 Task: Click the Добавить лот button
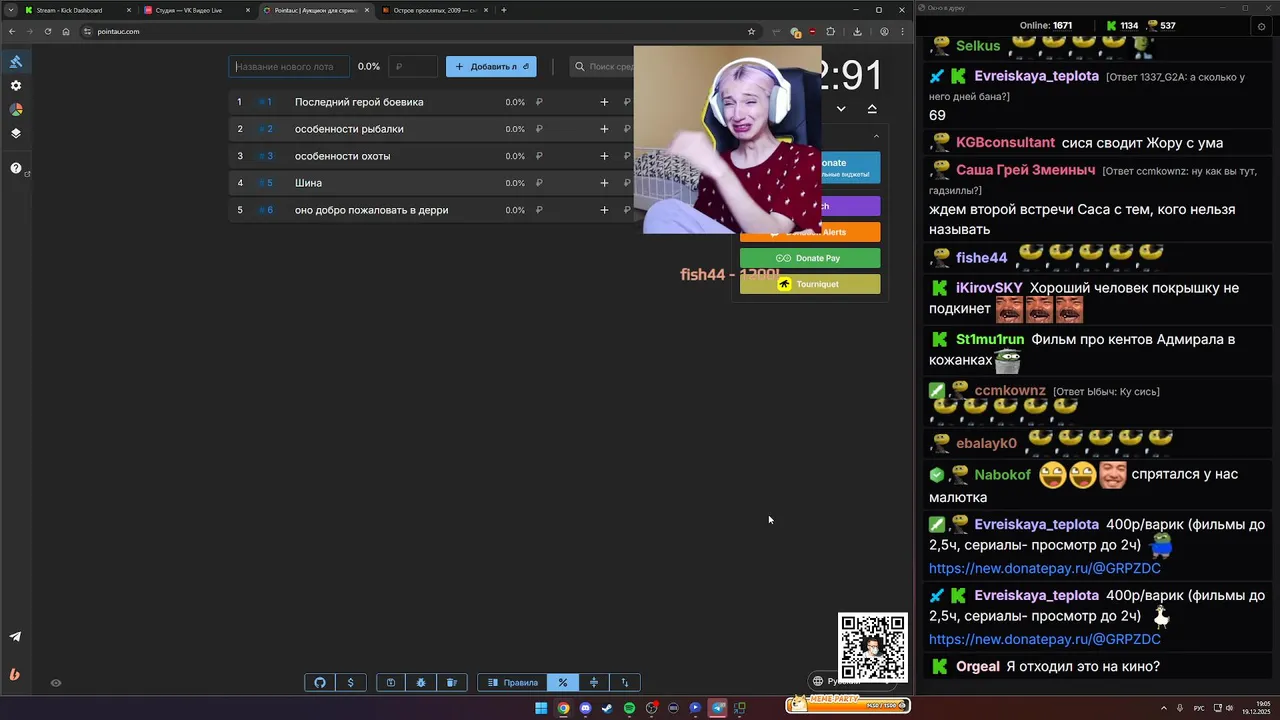click(491, 66)
